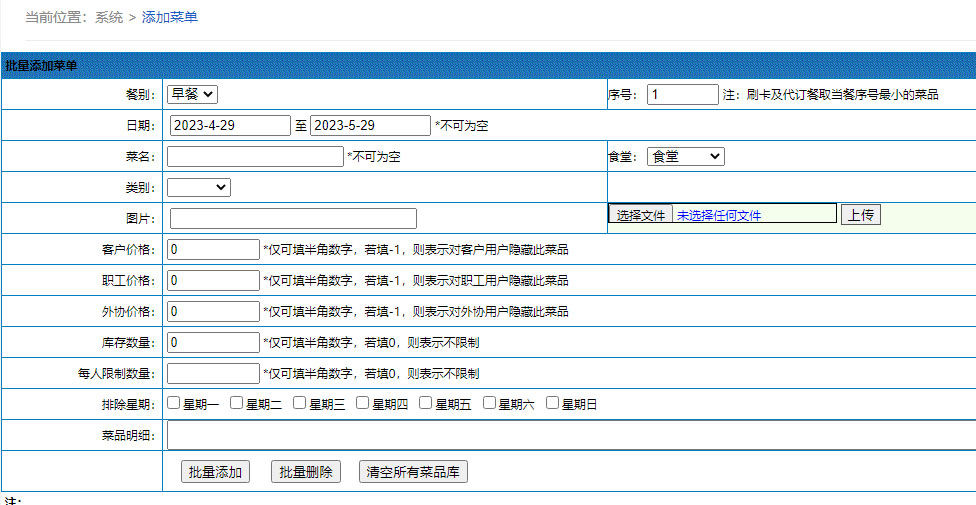The width and height of the screenshot is (976, 505).
Task: Check the 星期六 checkbox
Action: (x=490, y=404)
